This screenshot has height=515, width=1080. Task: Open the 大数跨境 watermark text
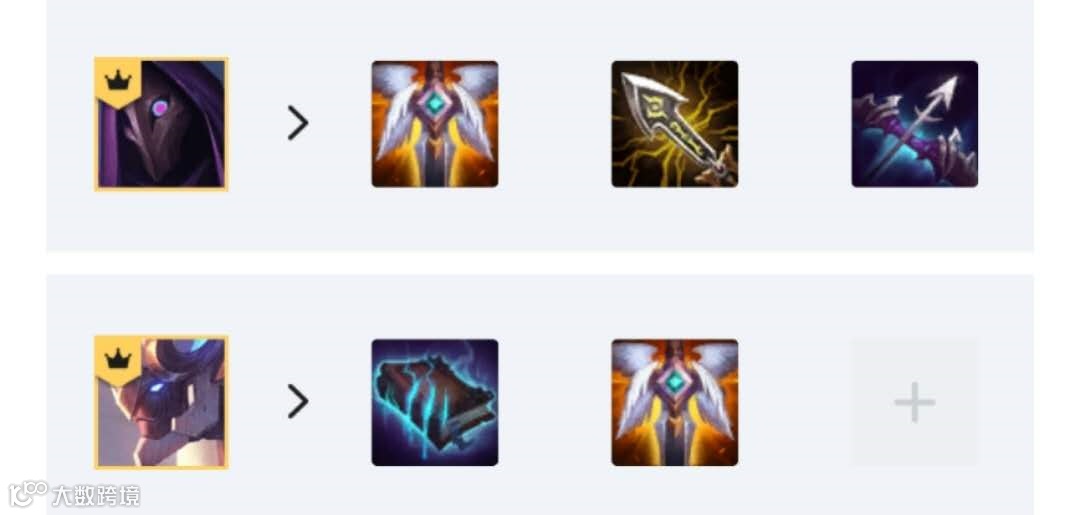[96, 496]
